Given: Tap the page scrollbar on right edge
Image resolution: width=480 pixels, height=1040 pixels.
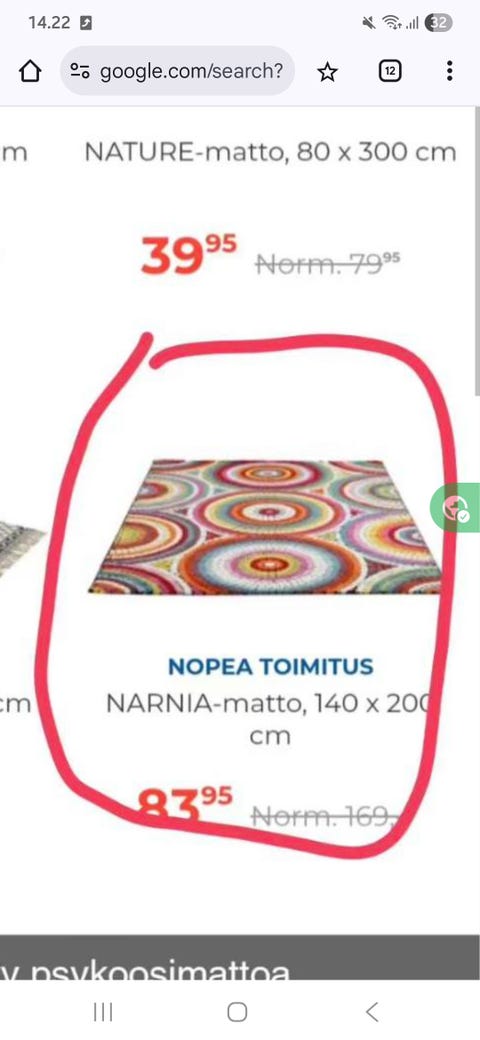Looking at the screenshot, I should tap(476, 252).
